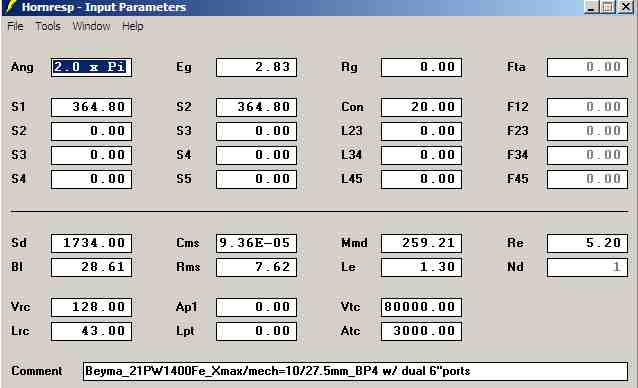
Task: Click the greyed F34 field
Action: (x=587, y=155)
